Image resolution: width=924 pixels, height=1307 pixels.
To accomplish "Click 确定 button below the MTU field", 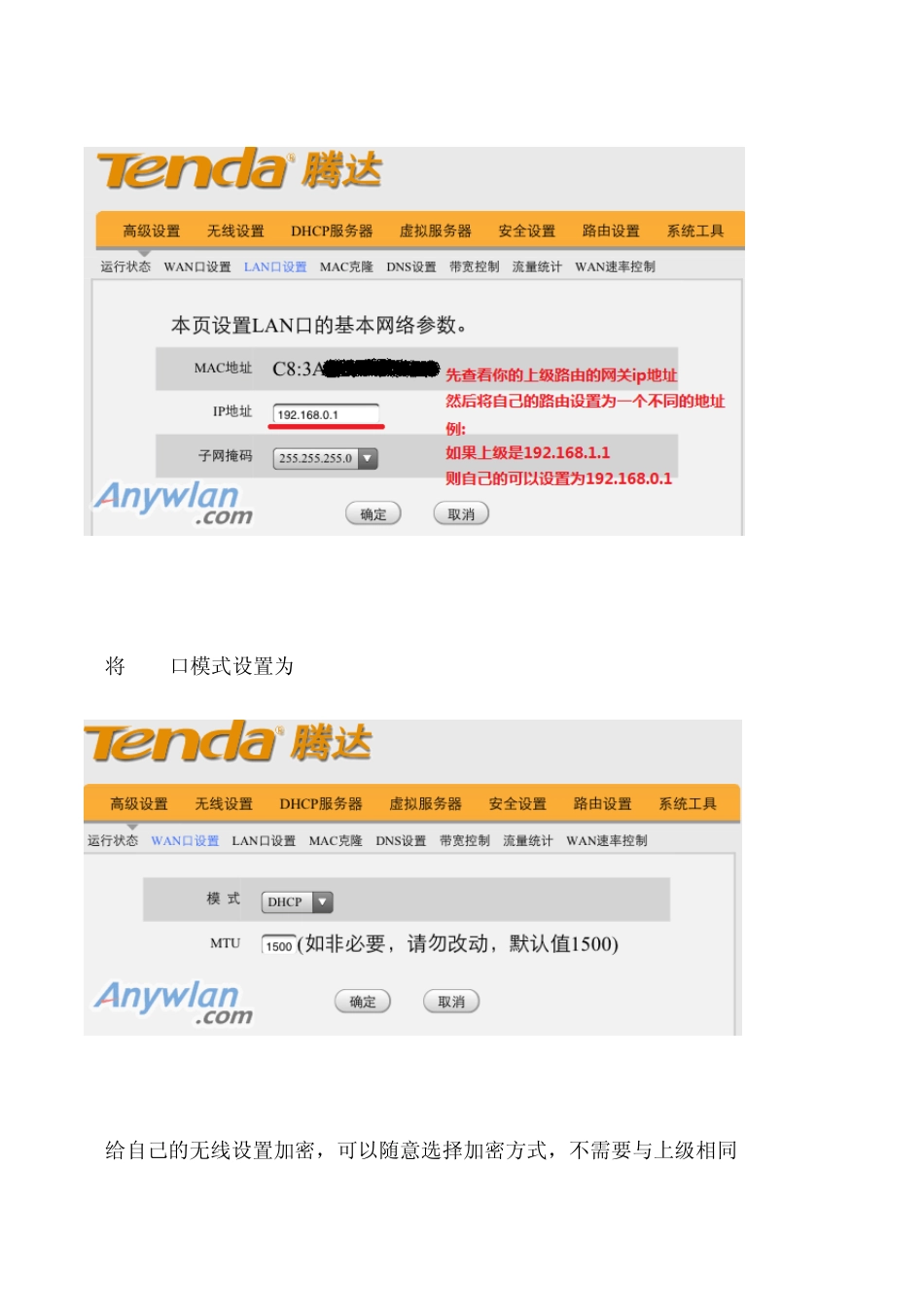I will [363, 1002].
